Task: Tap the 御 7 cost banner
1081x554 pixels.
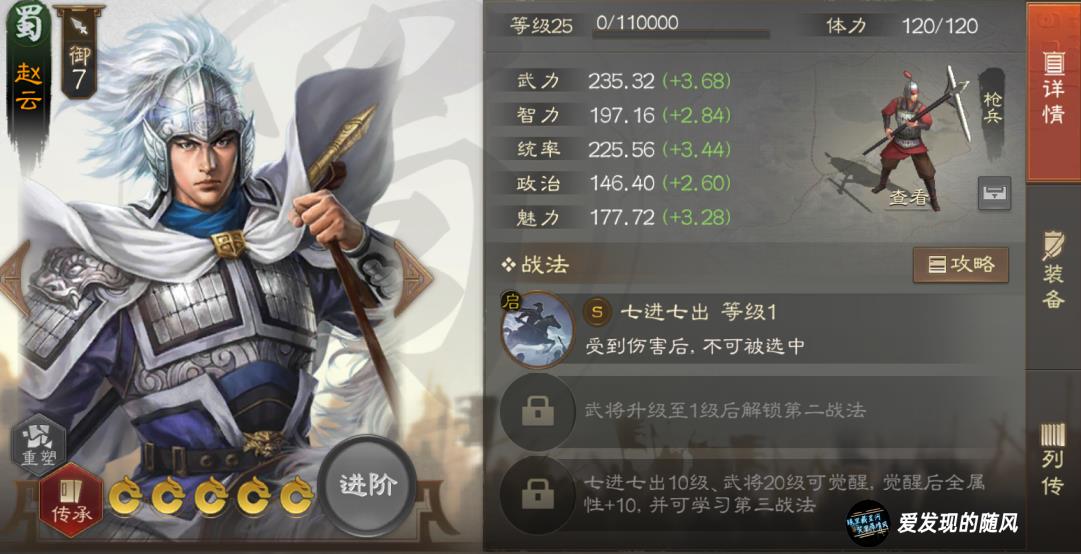Action: pos(79,52)
